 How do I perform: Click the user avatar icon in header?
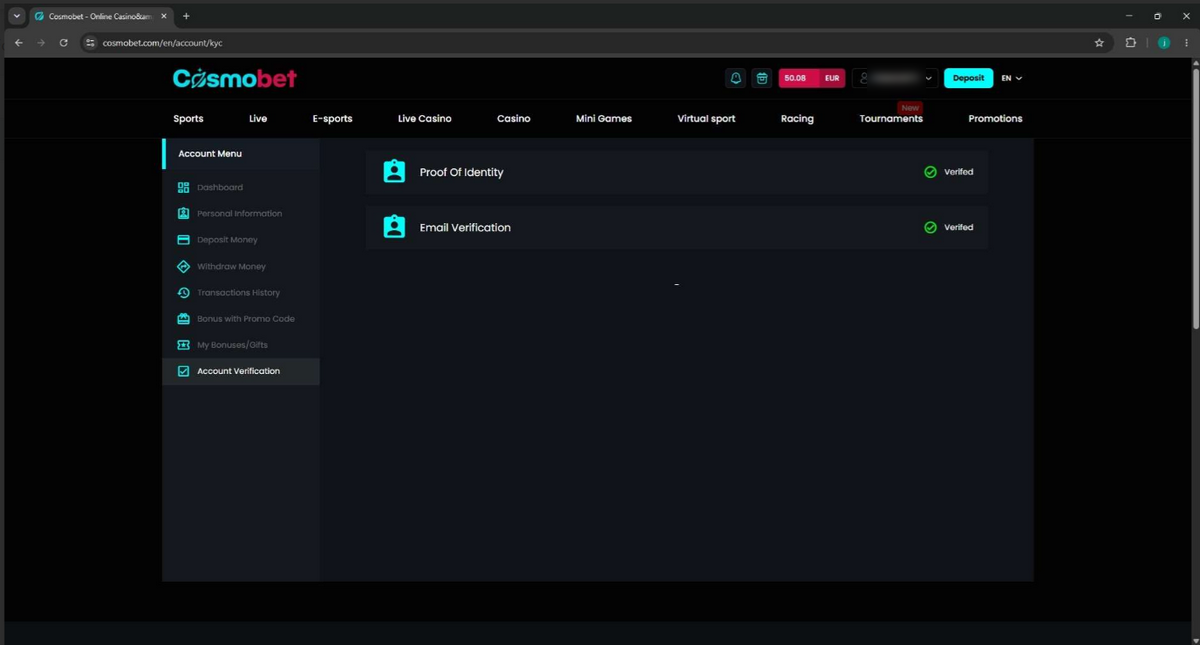[865, 78]
